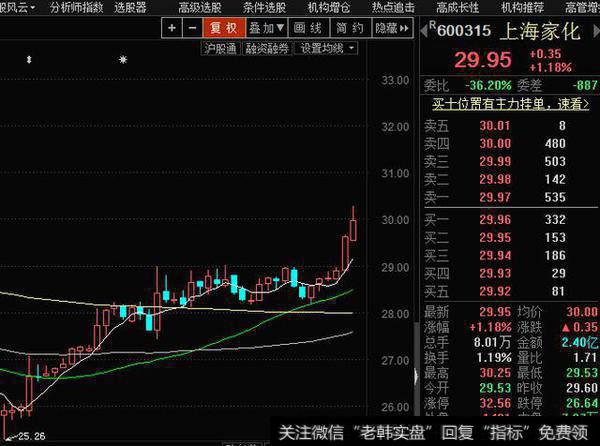Screen dimensions: 600x446
Task: Open 机构推荐 menu item
Action: click(522, 7)
